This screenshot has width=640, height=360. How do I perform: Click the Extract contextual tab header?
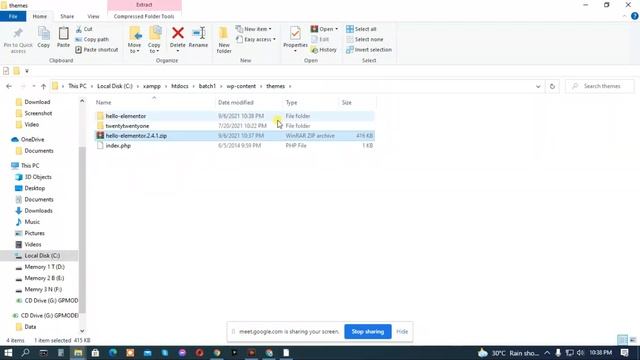coord(144,5)
